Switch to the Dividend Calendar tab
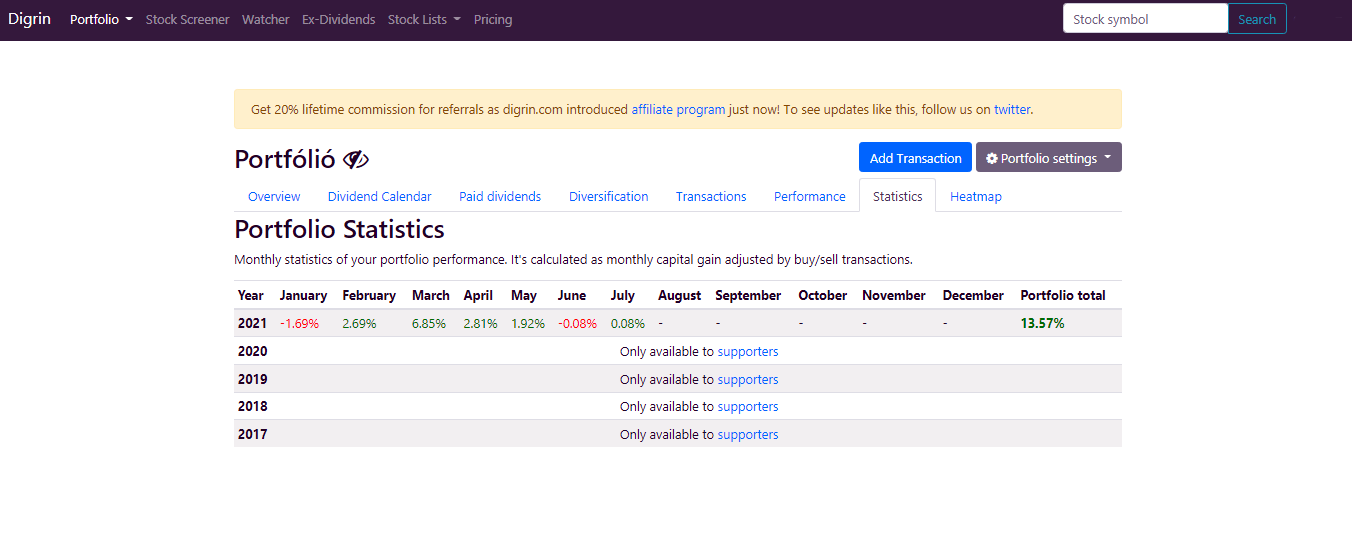The height and width of the screenshot is (533, 1352). click(x=380, y=196)
